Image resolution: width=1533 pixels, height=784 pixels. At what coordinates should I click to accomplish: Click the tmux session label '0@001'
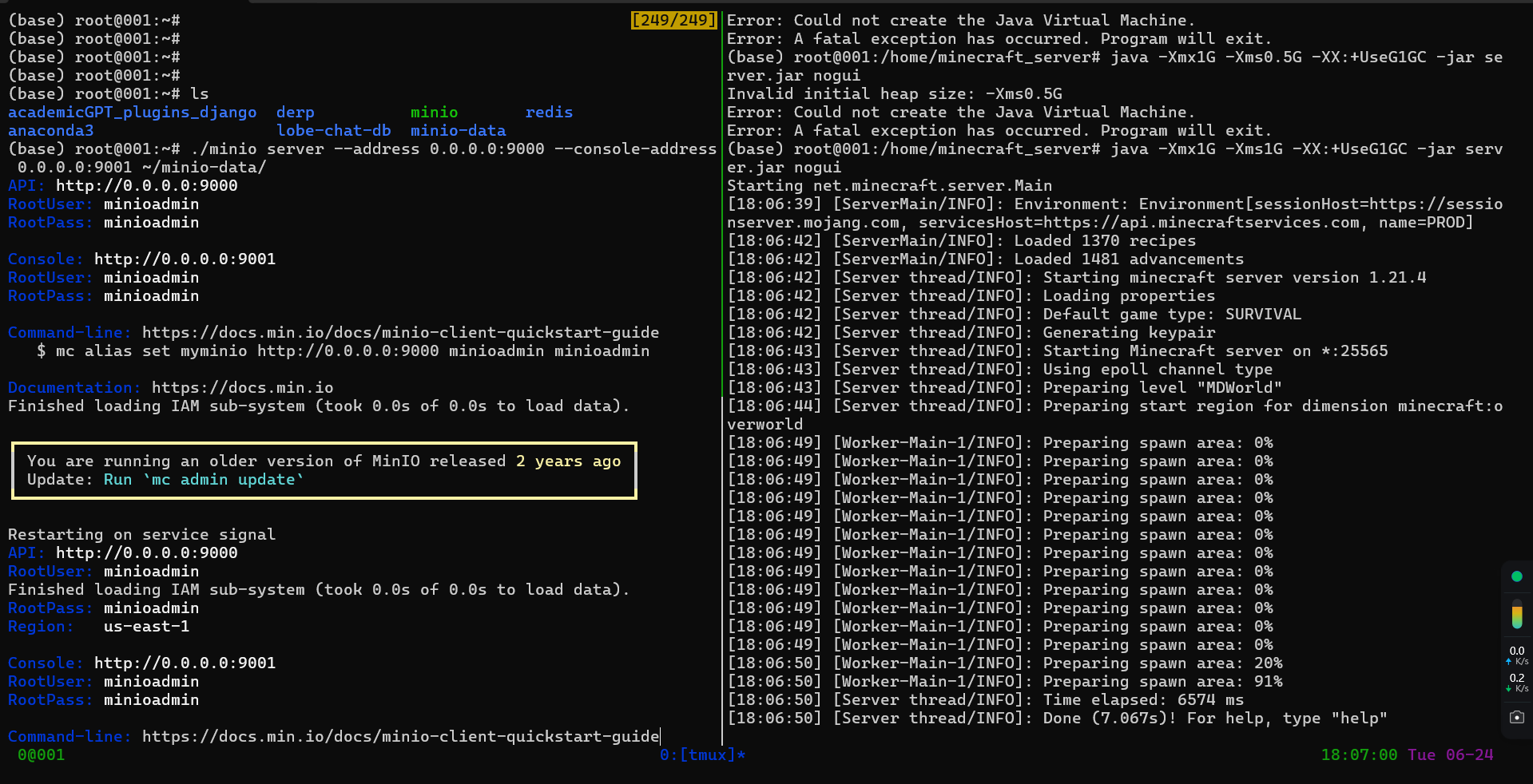(x=42, y=754)
